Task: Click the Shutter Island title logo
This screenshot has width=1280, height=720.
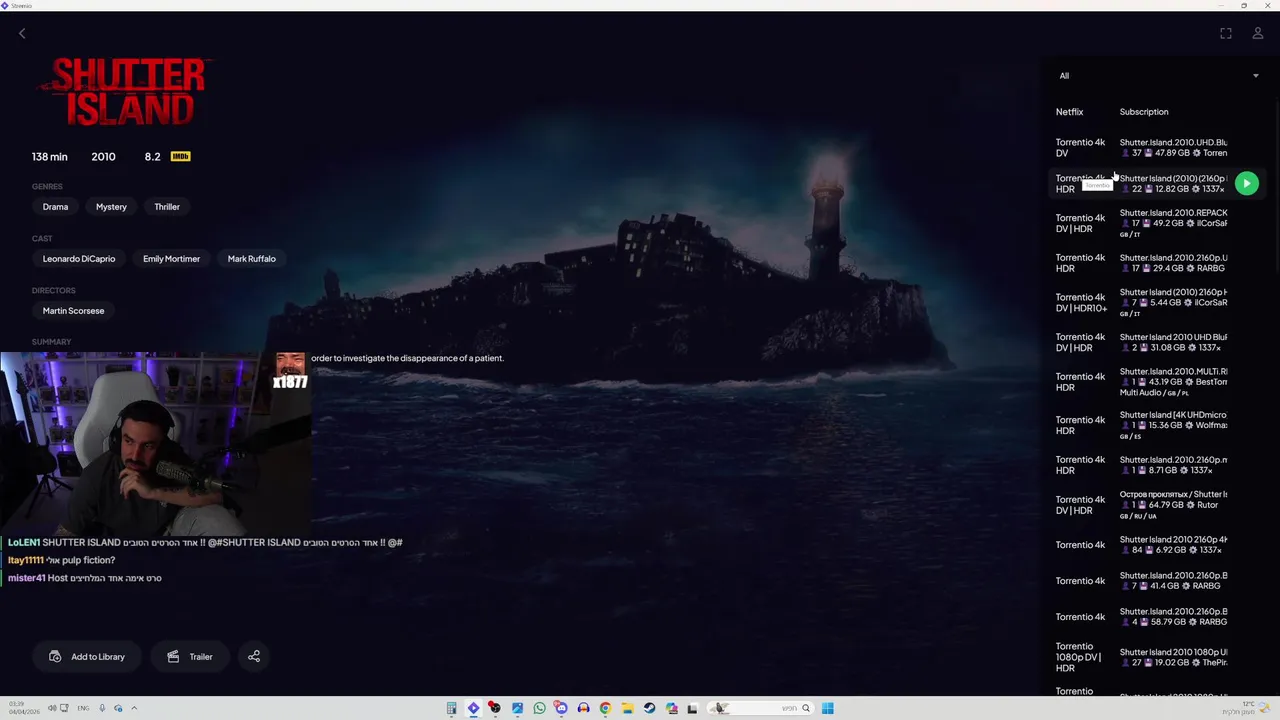Action: (128, 92)
